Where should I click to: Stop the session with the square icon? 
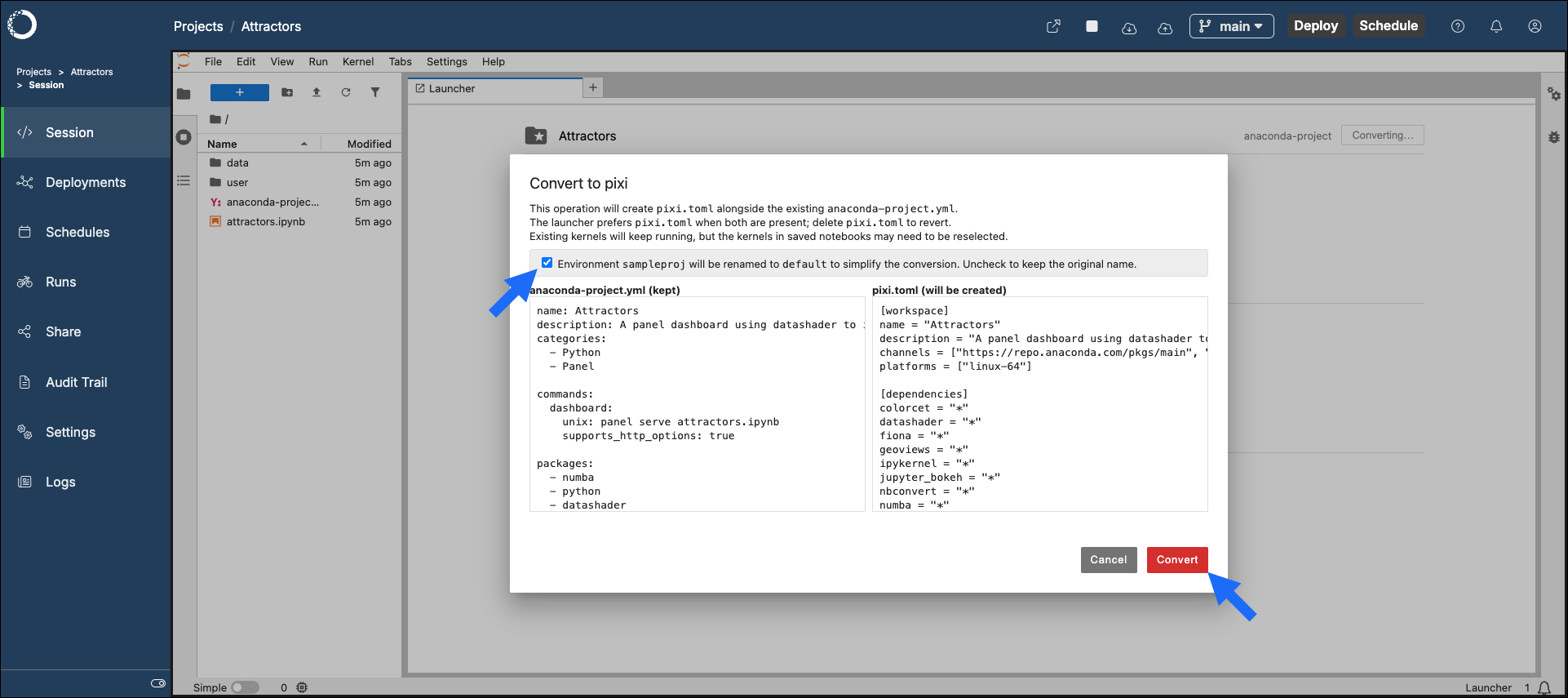(1092, 26)
